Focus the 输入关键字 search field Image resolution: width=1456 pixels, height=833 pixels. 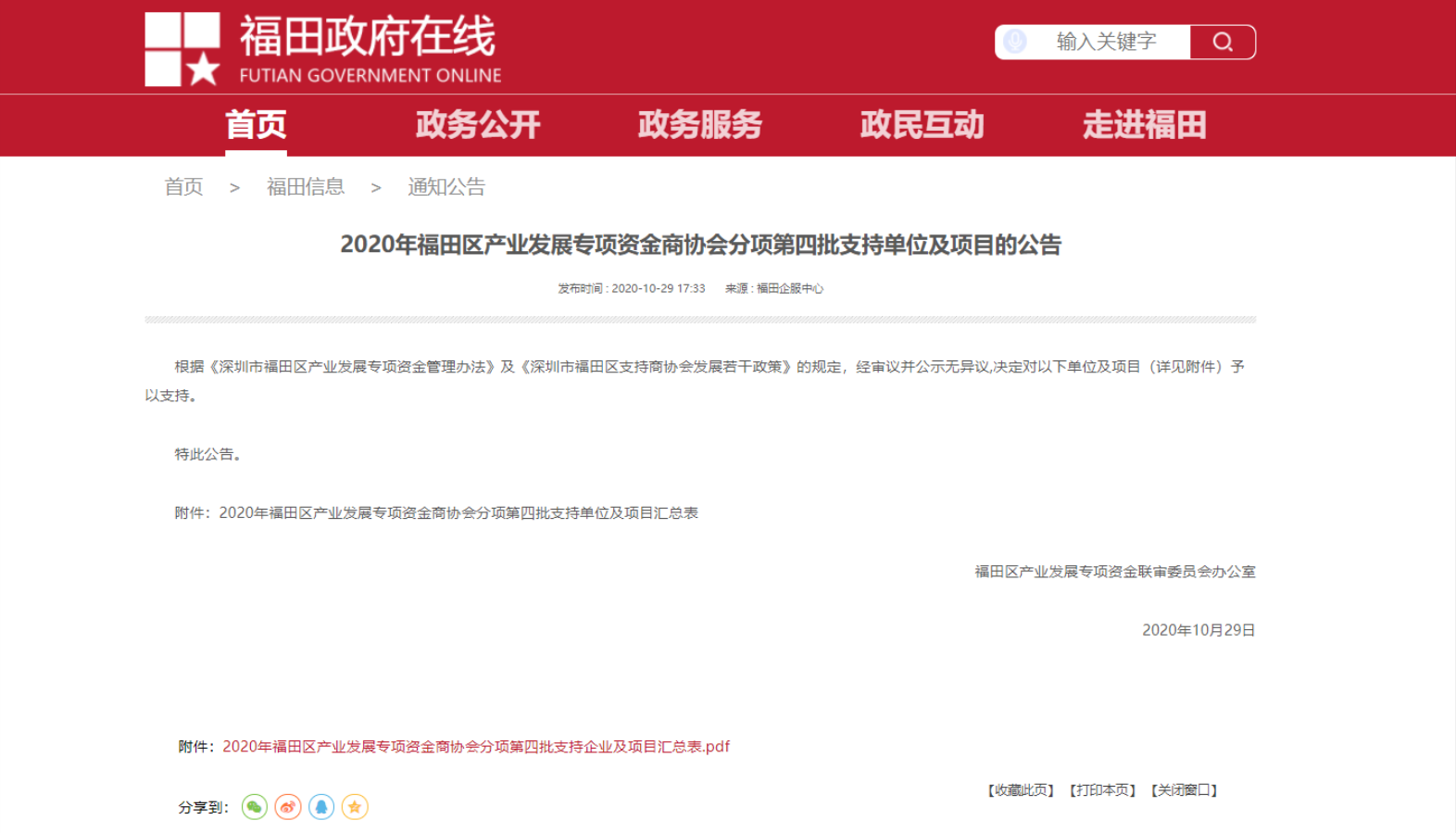tap(1106, 42)
